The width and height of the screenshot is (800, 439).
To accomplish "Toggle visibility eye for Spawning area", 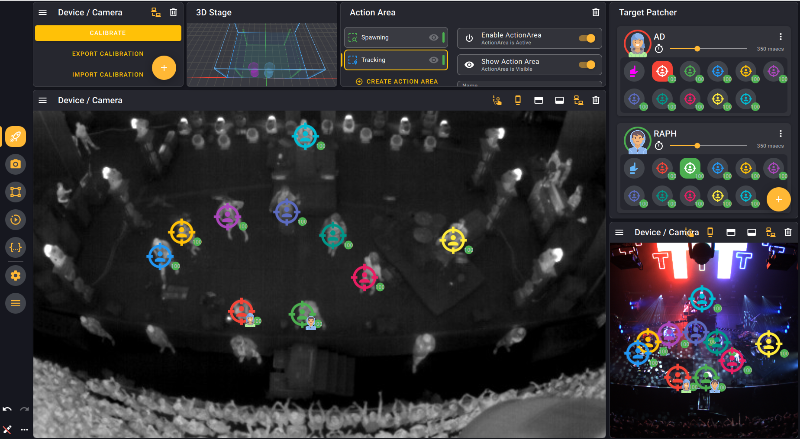I will pos(434,37).
